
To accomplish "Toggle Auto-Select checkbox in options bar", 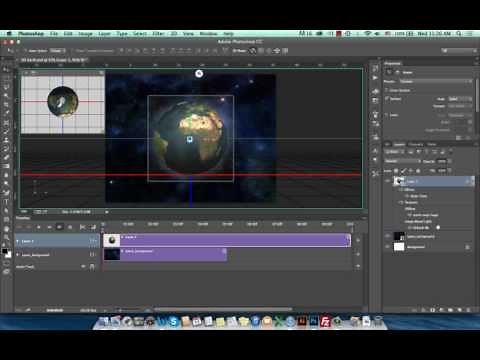I will click(26, 51).
